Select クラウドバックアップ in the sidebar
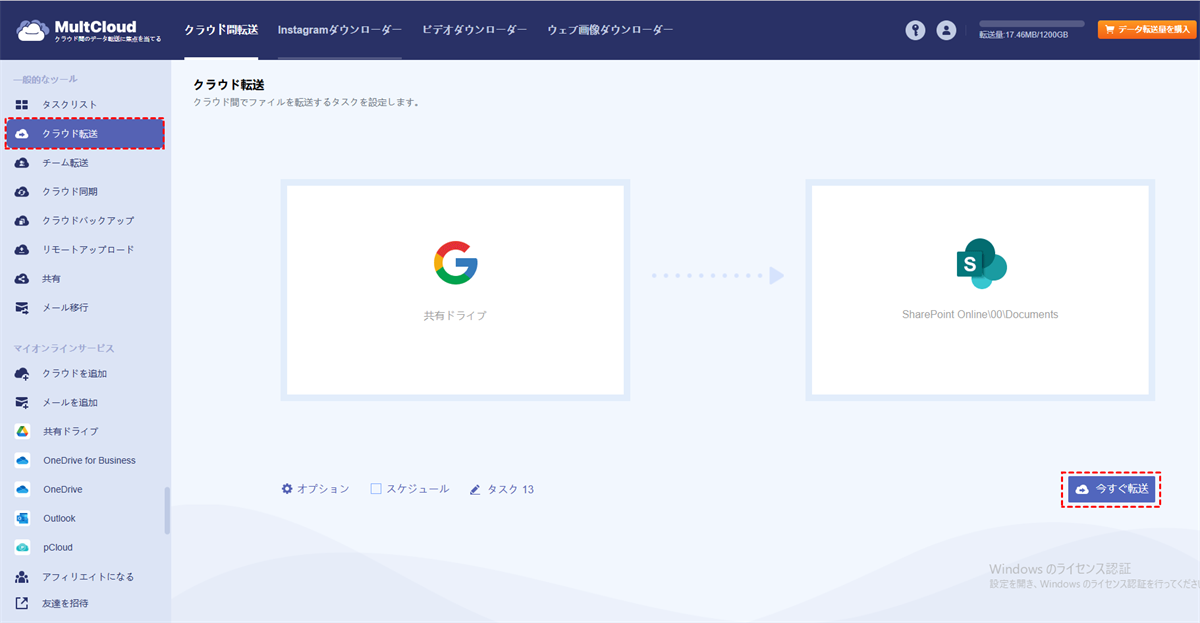The width and height of the screenshot is (1200, 623). click(88, 221)
